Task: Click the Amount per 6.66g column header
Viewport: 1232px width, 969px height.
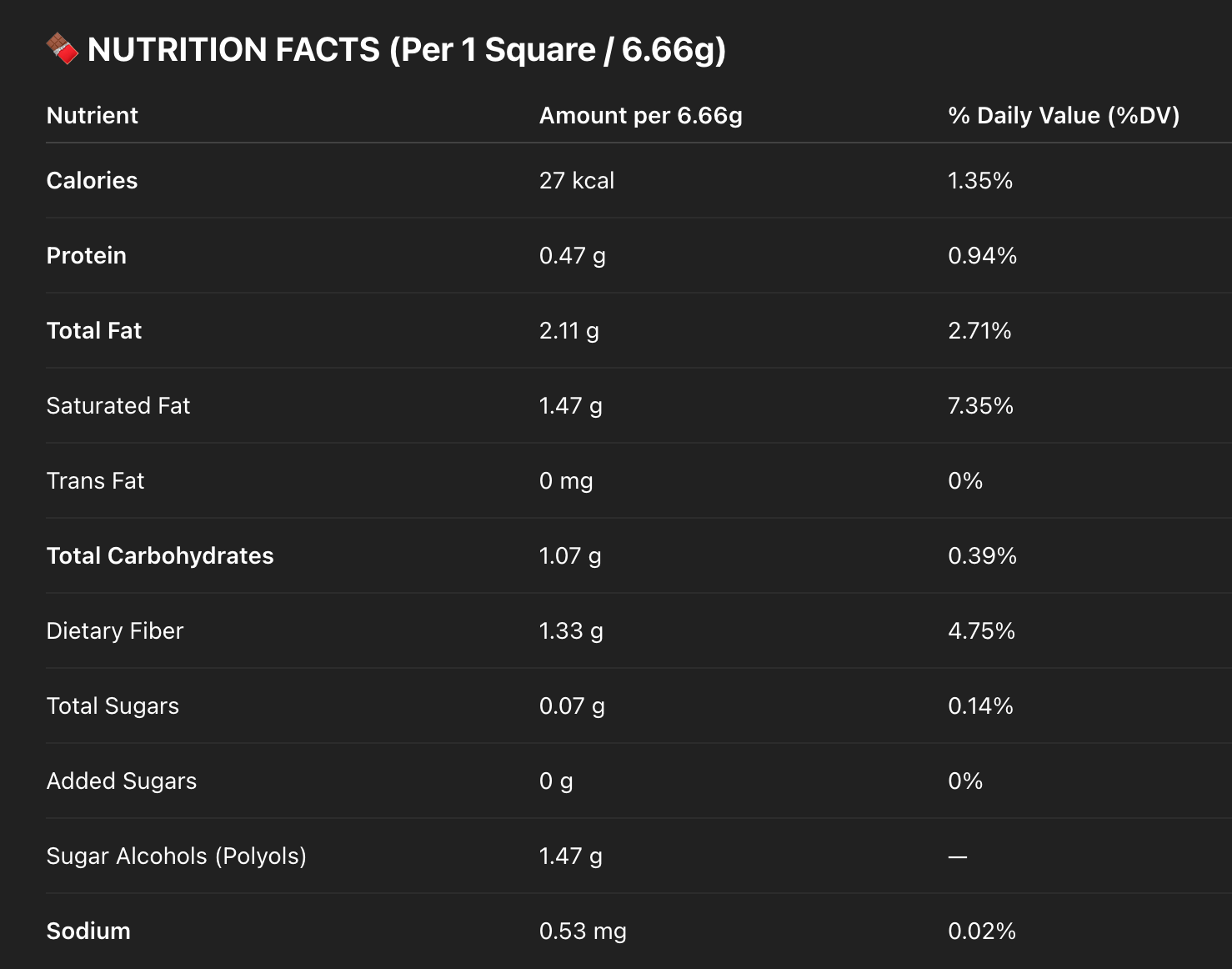Action: pyautogui.click(x=641, y=115)
